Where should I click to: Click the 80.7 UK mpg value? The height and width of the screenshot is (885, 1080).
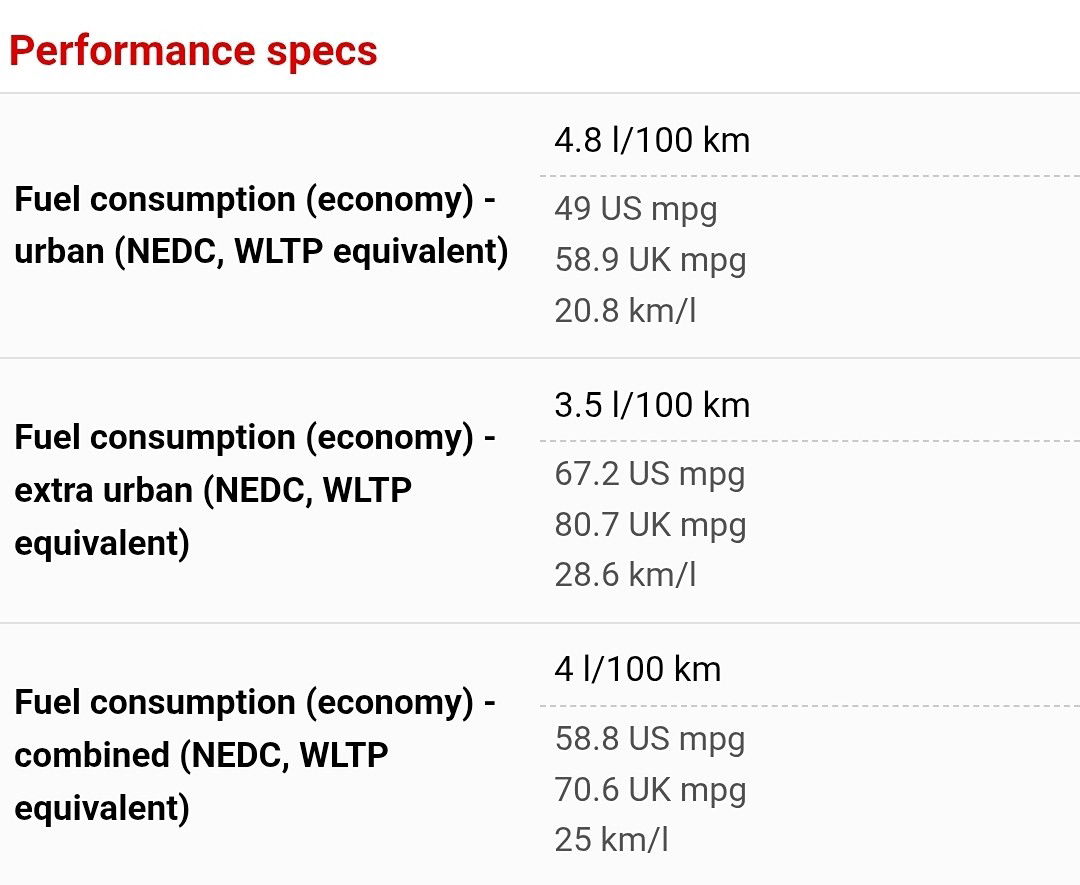pyautogui.click(x=650, y=524)
